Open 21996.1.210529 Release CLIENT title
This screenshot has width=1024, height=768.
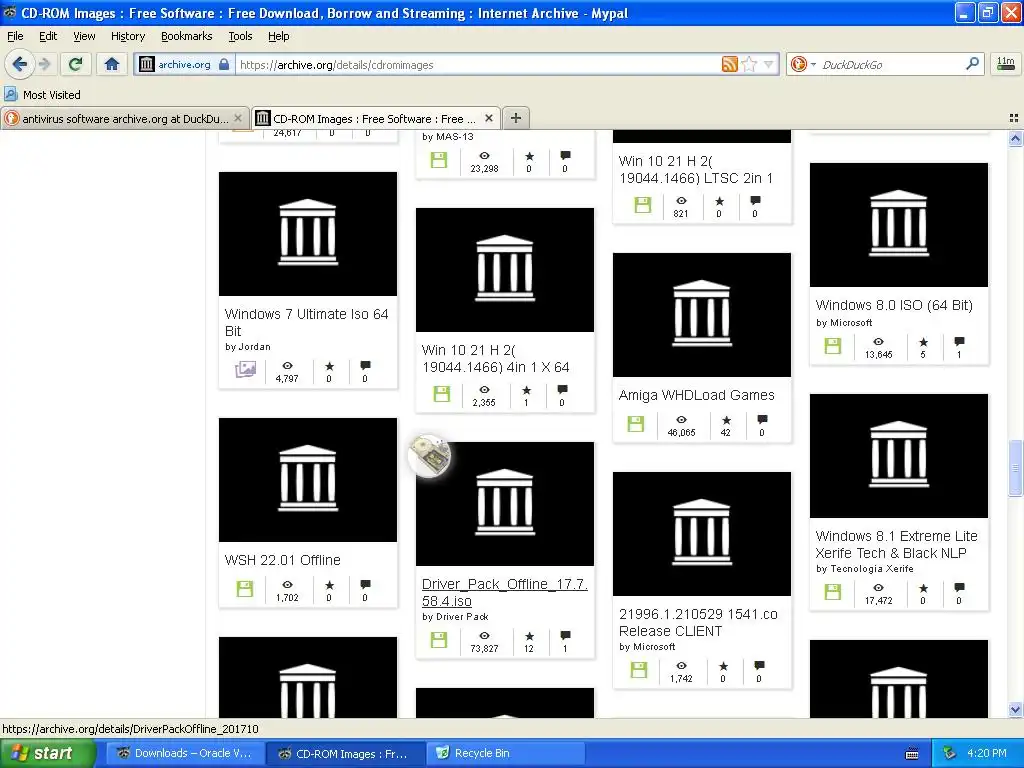[x=698, y=622]
